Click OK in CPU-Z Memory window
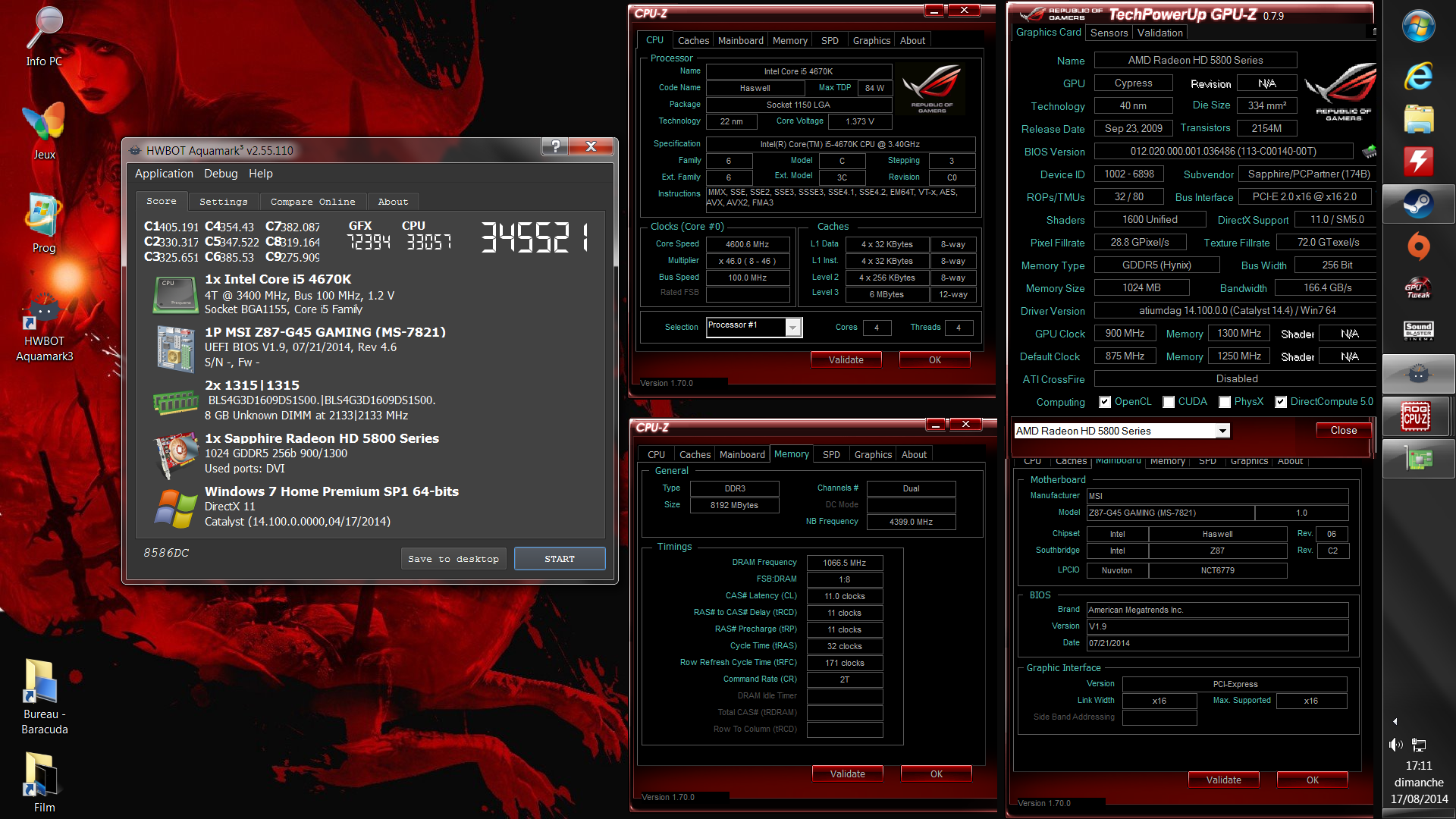This screenshot has height=819, width=1456. pyautogui.click(x=936, y=774)
